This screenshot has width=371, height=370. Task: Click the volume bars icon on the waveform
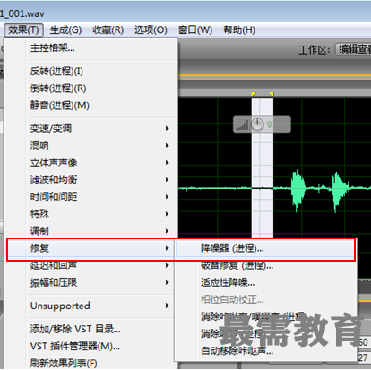[242, 125]
